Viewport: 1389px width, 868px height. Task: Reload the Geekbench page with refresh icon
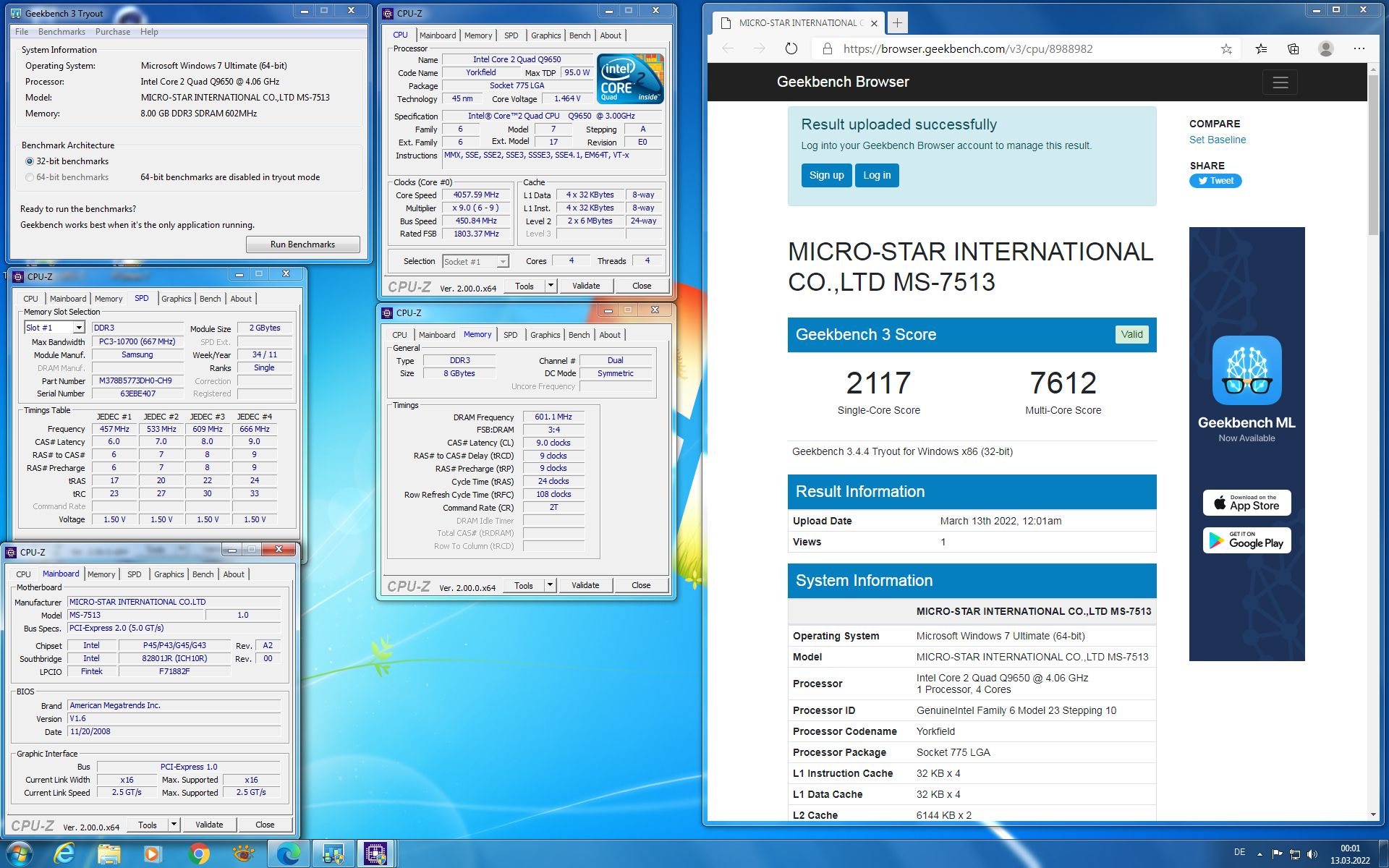(791, 48)
